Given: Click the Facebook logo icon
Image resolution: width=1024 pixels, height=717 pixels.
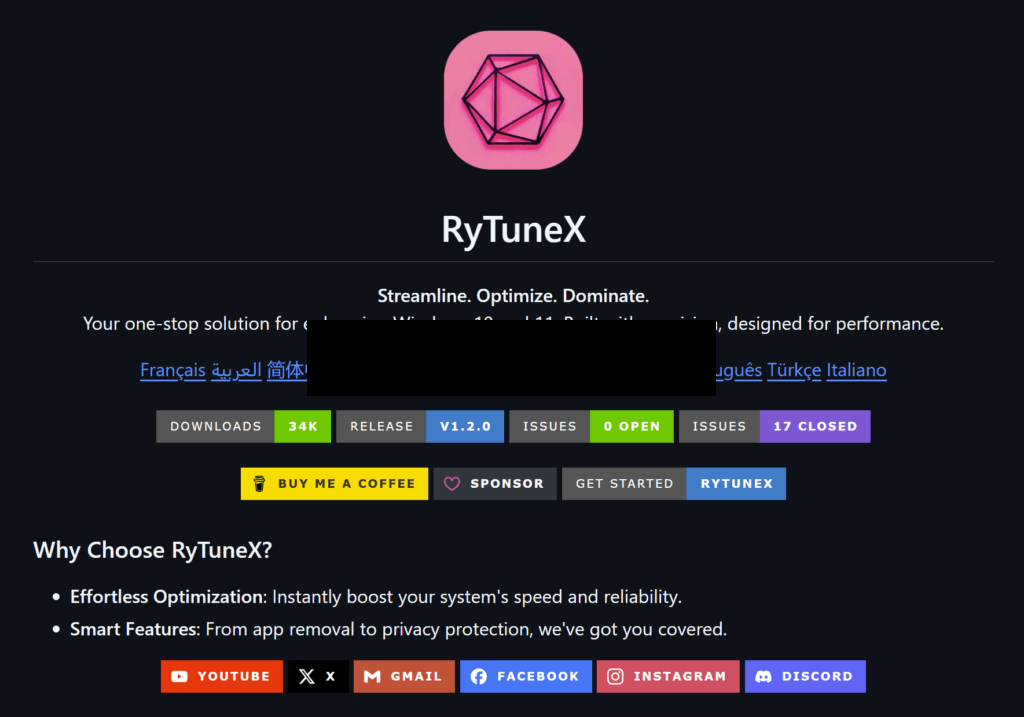Looking at the screenshot, I should tap(479, 677).
